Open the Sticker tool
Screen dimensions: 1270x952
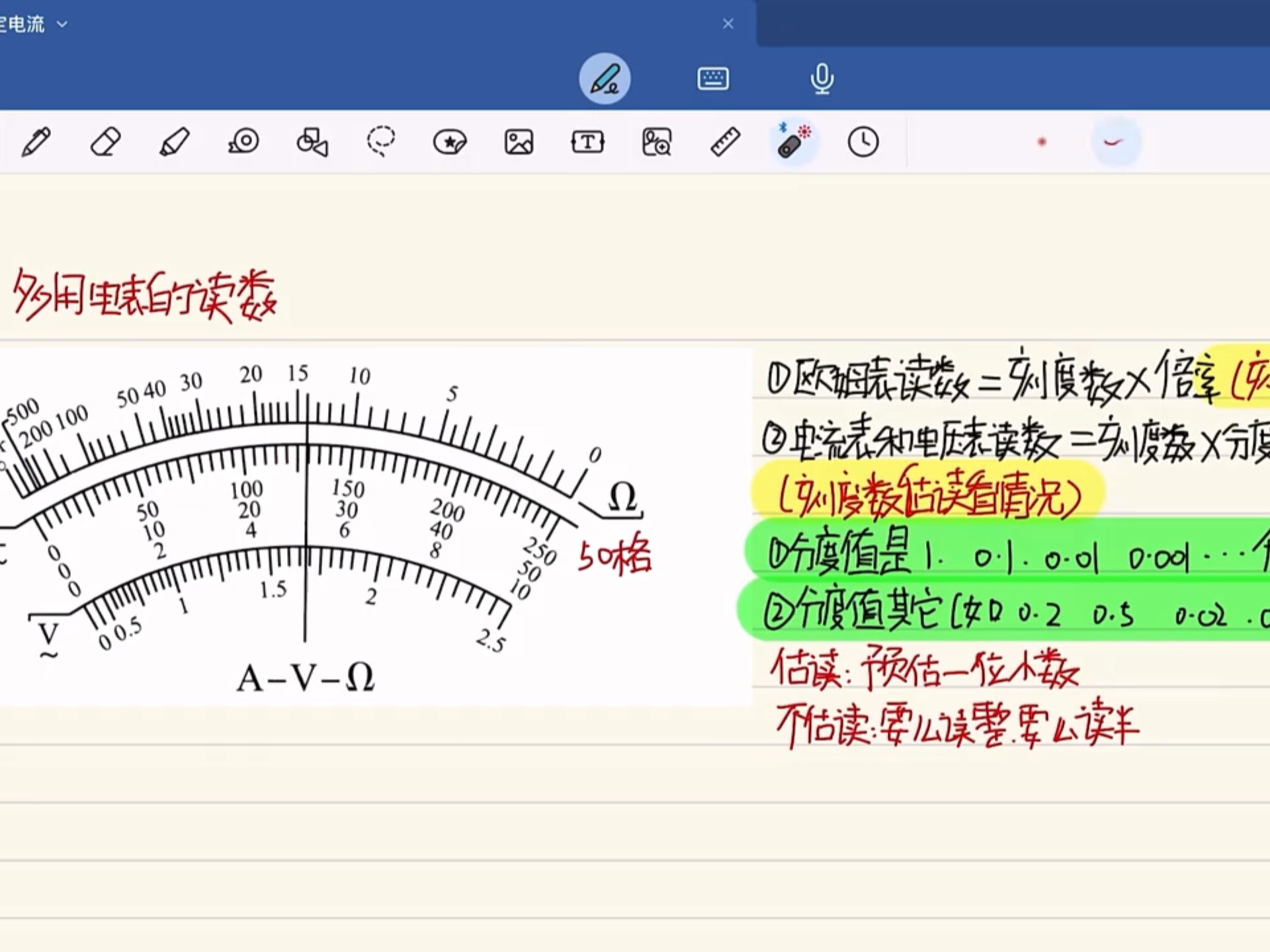[x=448, y=142]
